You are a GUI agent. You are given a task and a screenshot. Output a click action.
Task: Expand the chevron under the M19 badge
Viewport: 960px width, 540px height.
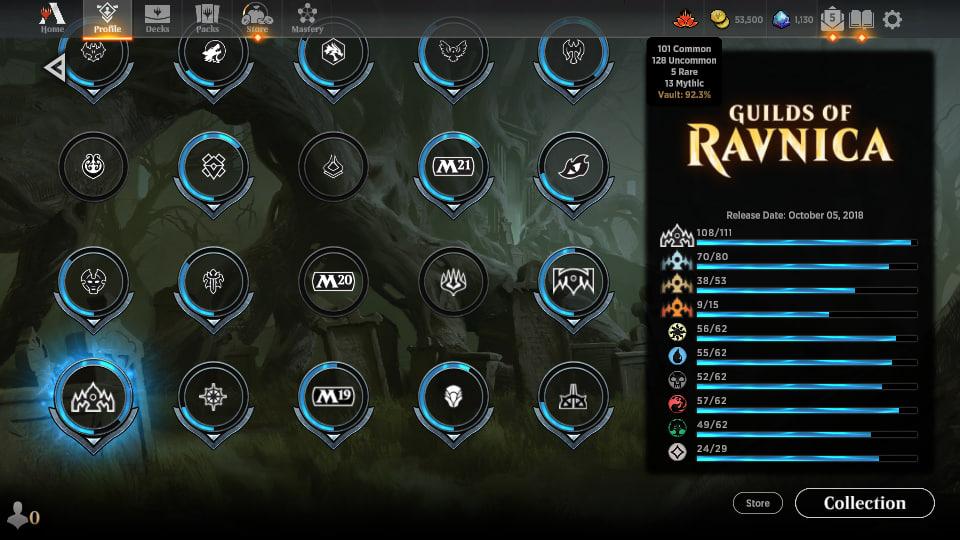coord(333,438)
